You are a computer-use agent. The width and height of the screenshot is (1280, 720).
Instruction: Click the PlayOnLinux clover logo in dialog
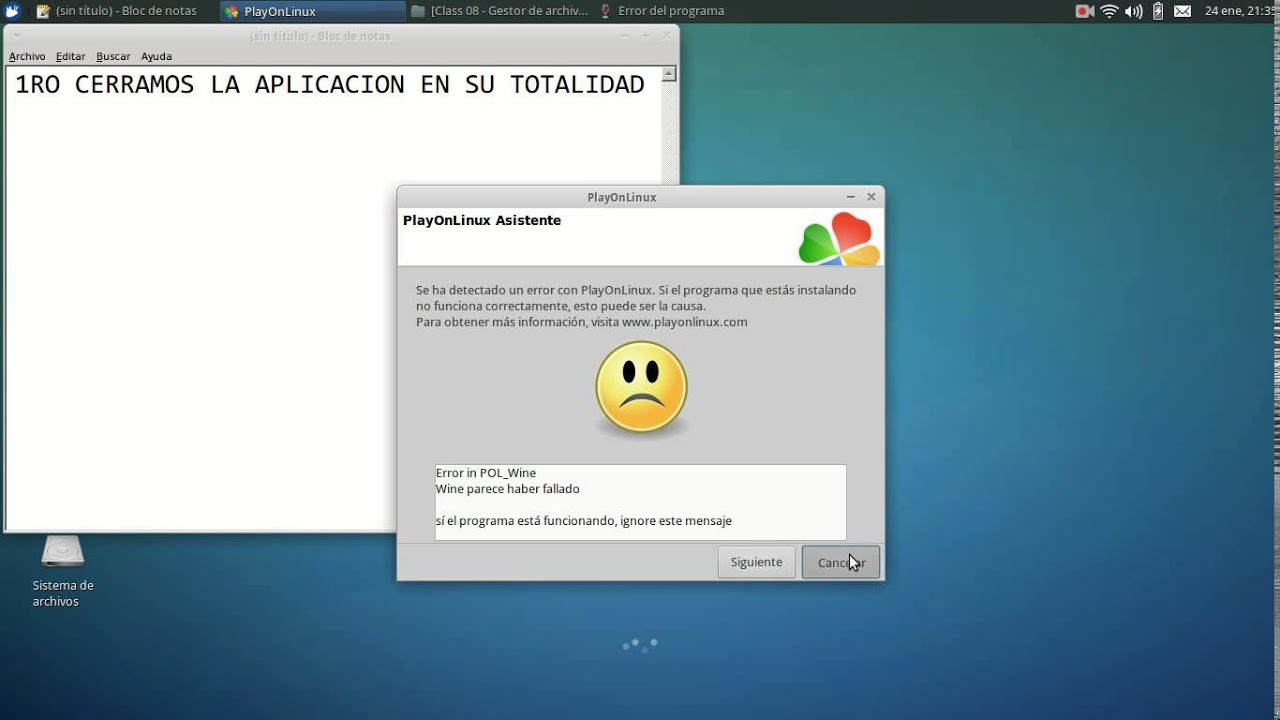[839, 239]
